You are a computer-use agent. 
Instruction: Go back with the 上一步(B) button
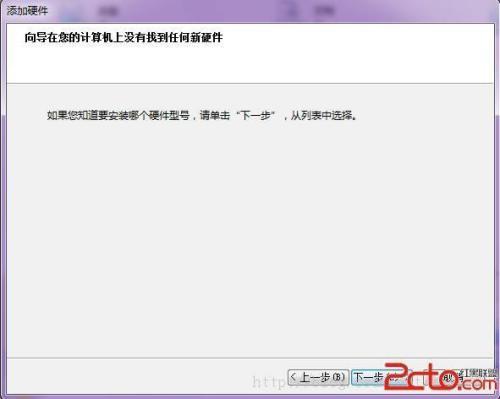point(318,378)
